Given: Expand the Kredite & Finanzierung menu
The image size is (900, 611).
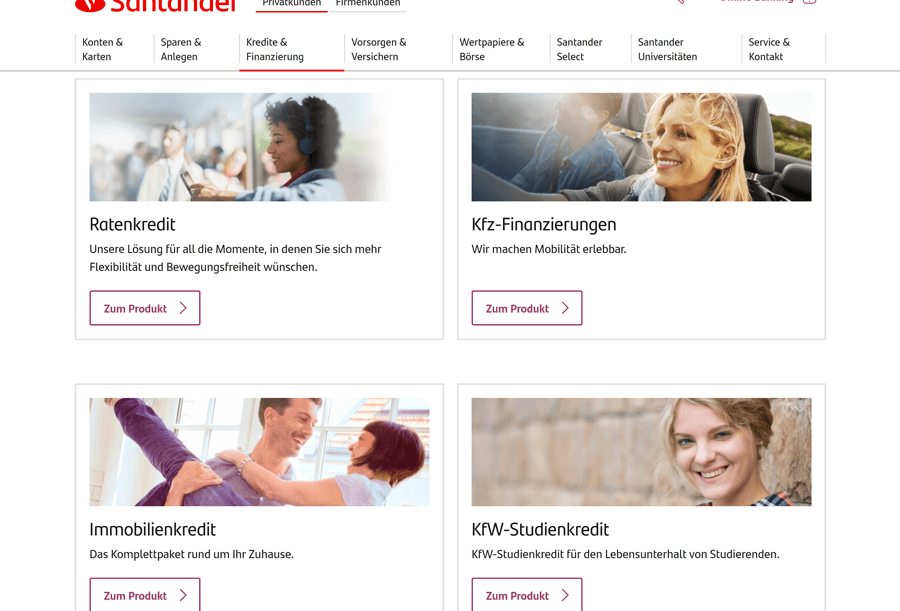Looking at the screenshot, I should [x=275, y=49].
